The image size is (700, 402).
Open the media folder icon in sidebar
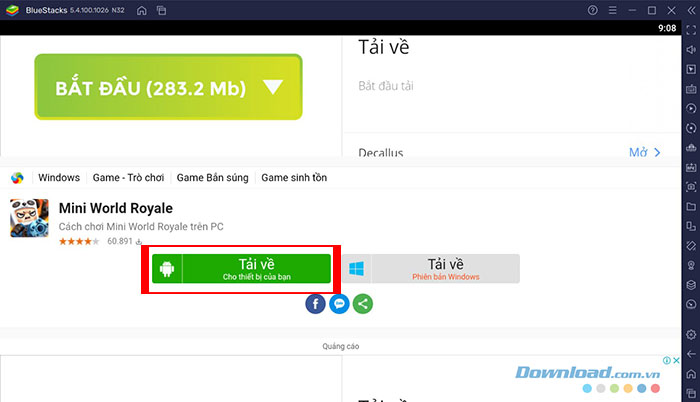coord(691,206)
